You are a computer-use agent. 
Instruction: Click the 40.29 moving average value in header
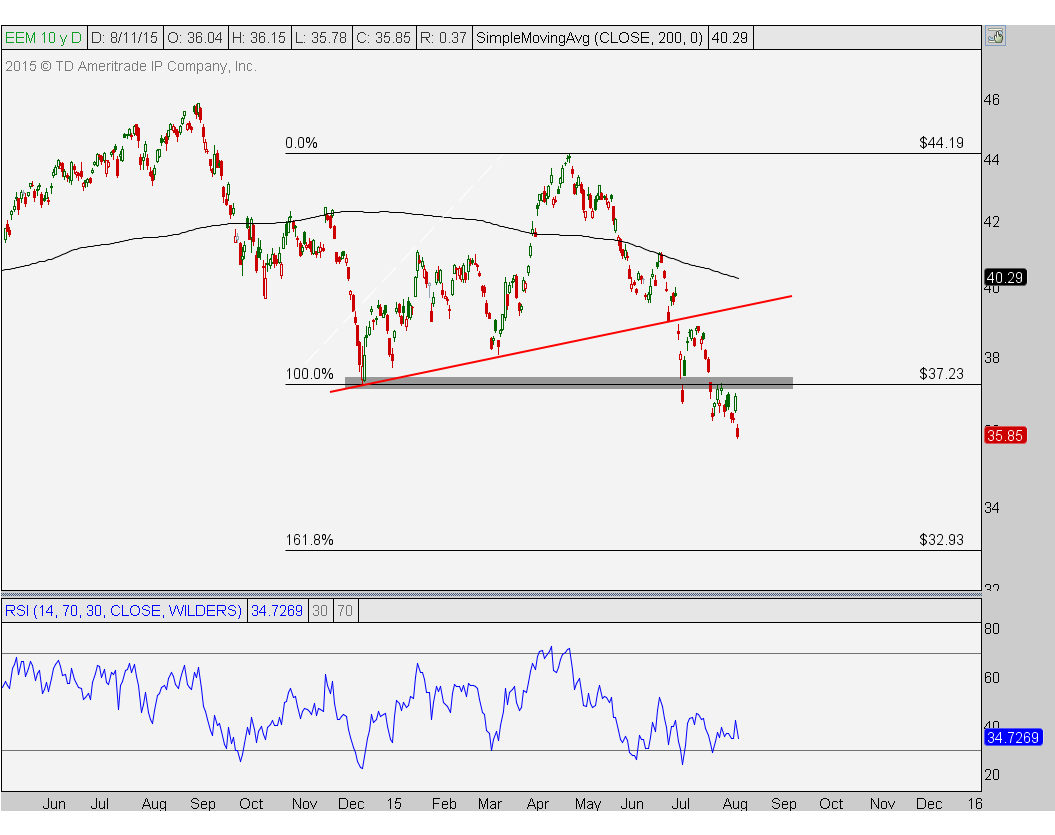coord(730,38)
